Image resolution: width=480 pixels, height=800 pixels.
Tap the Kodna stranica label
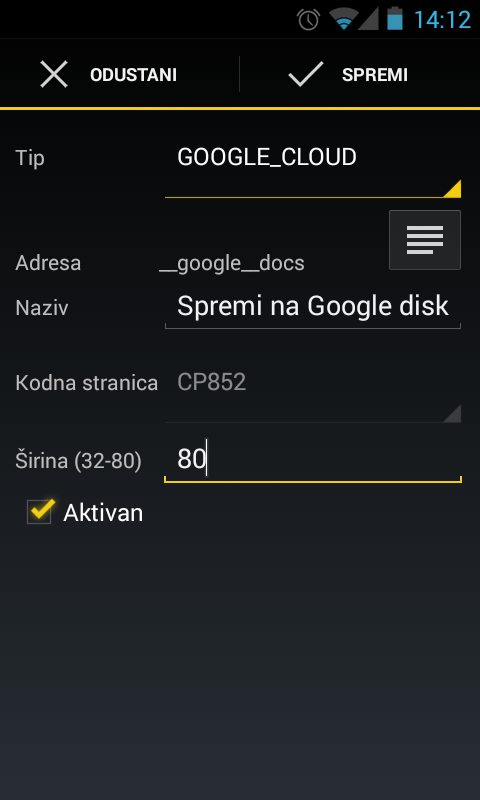tap(87, 383)
